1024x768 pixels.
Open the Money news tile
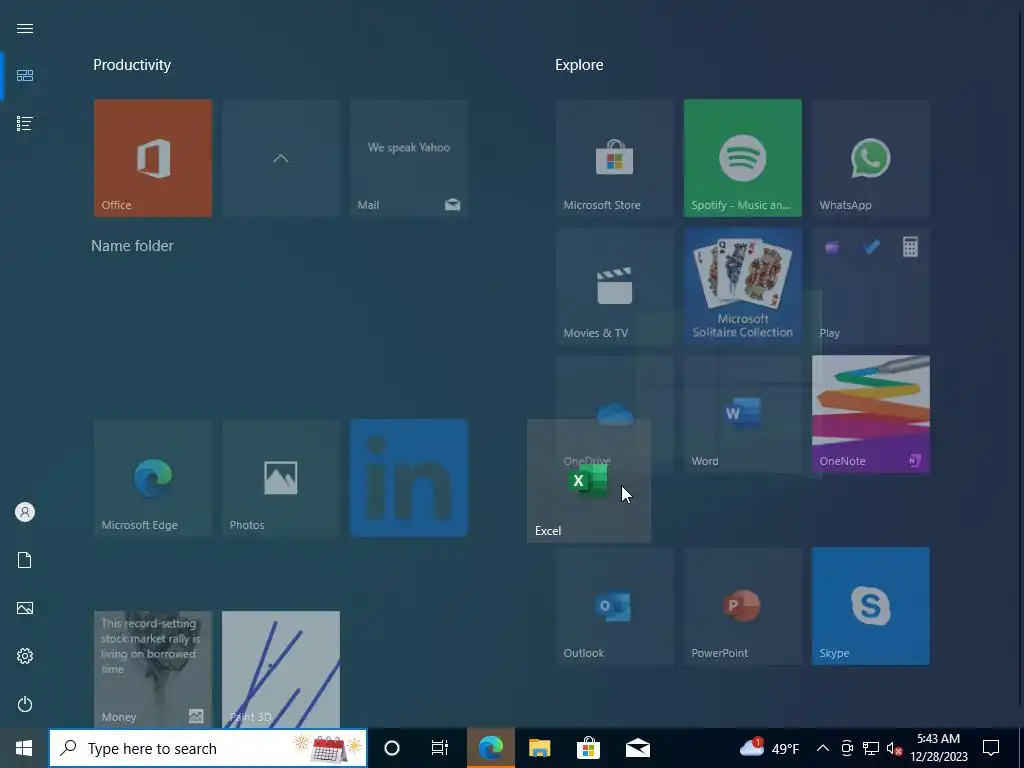tap(153, 669)
